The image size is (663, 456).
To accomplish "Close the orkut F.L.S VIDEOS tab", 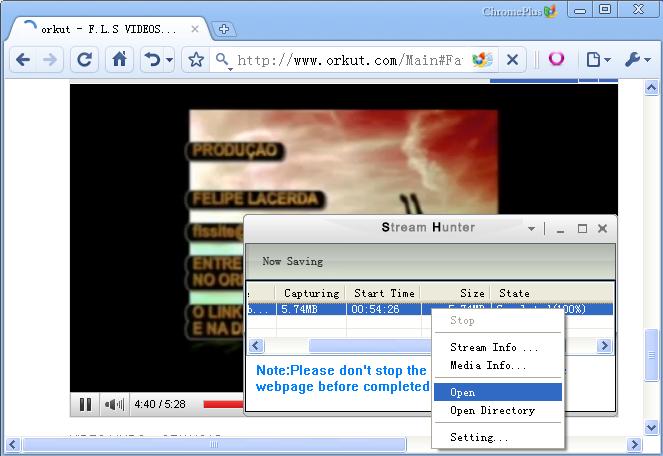I will point(195,29).
